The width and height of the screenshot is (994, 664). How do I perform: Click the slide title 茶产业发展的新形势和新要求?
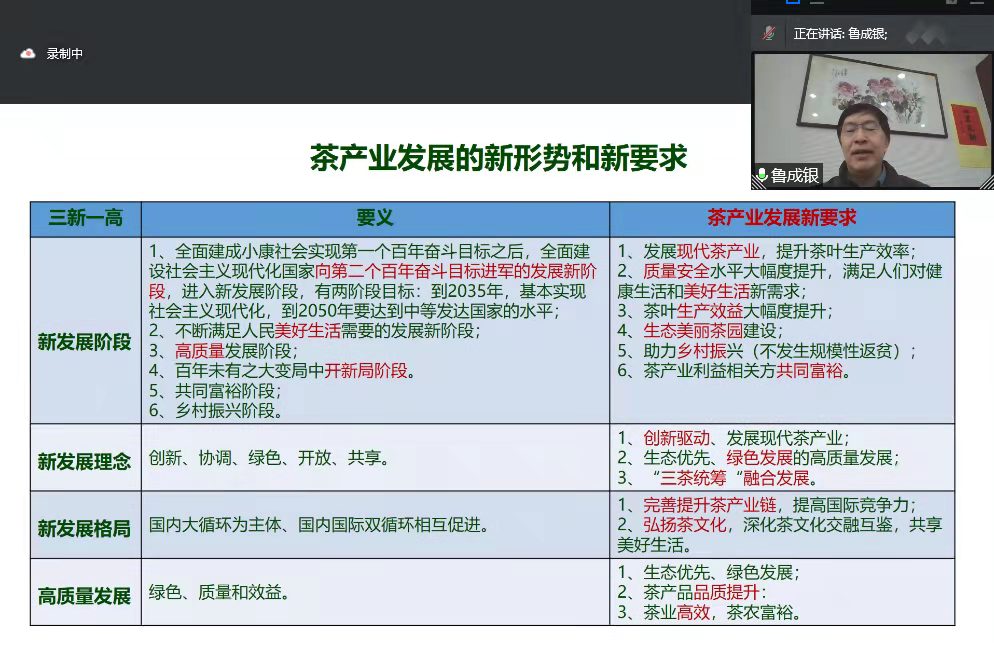[x=498, y=158]
